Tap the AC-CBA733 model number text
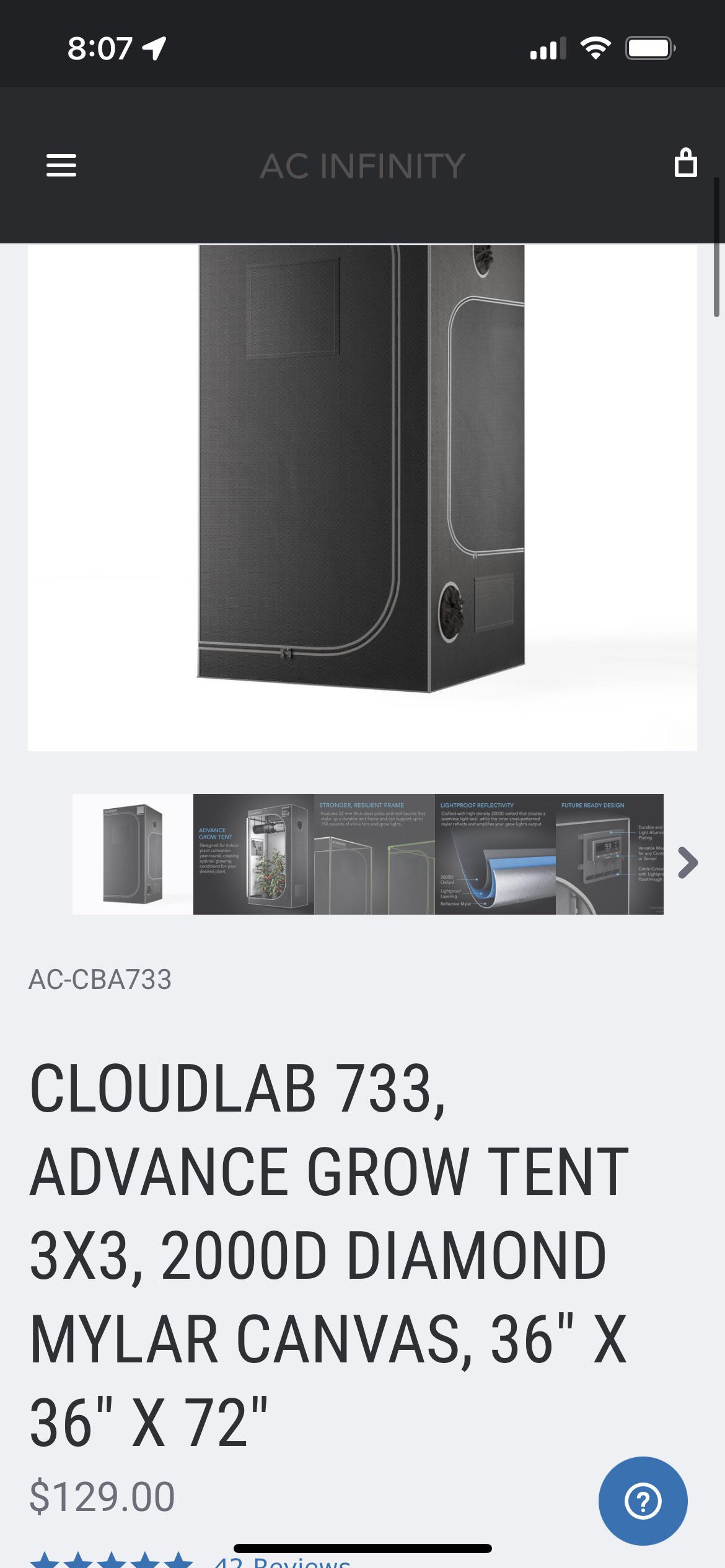 coord(100,980)
